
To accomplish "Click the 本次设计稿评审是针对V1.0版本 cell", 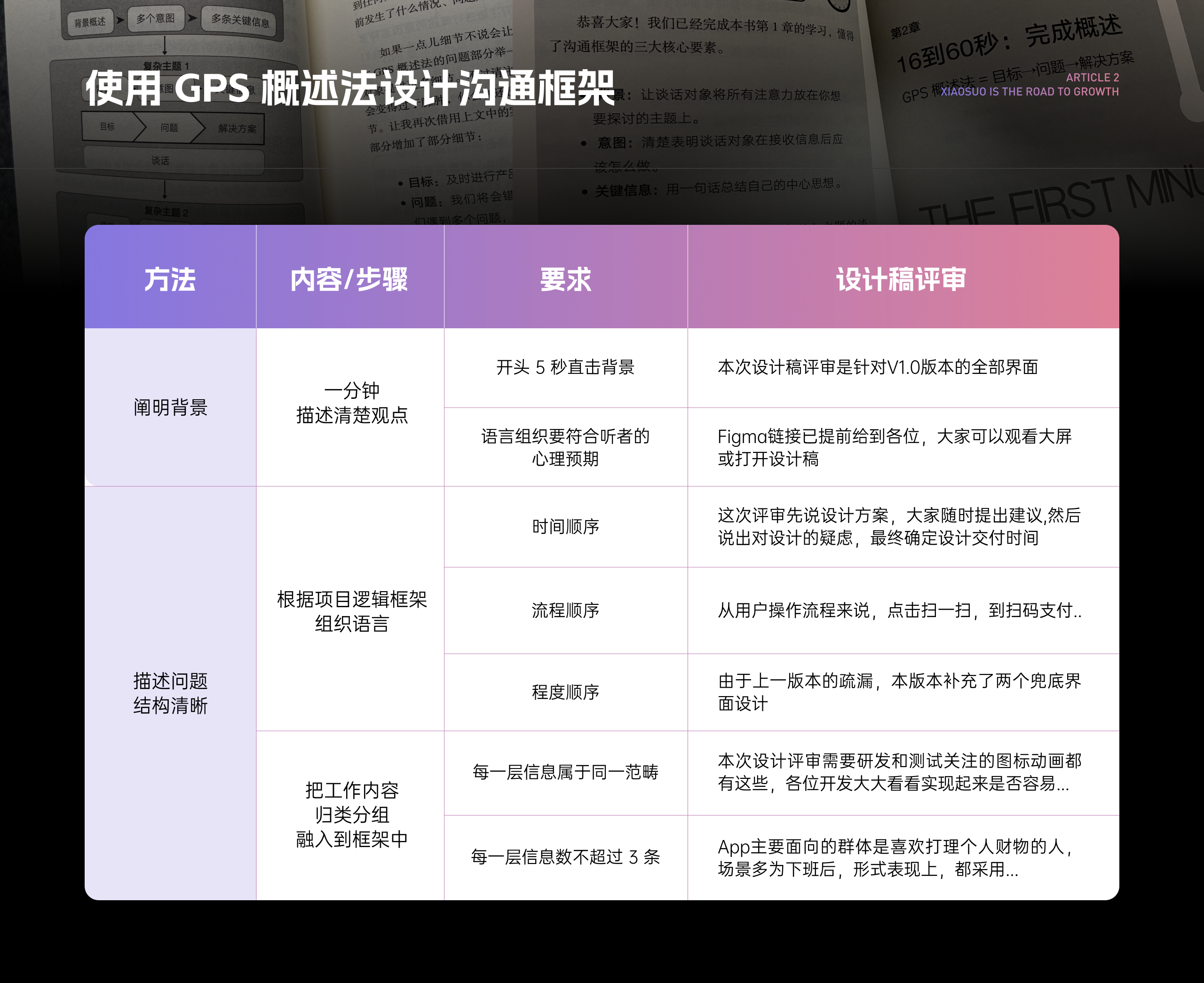I will [878, 367].
